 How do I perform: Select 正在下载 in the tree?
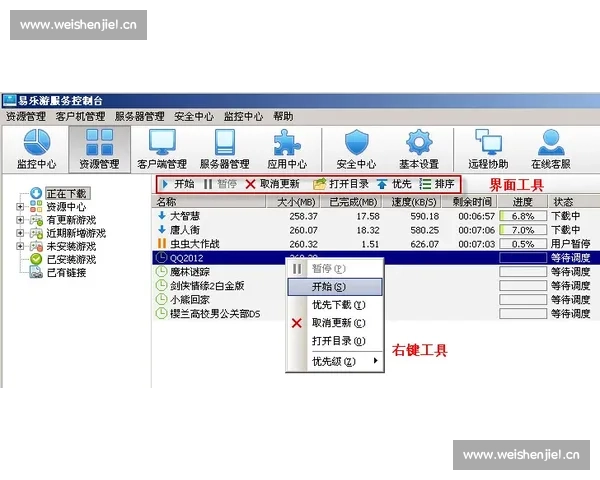67,193
